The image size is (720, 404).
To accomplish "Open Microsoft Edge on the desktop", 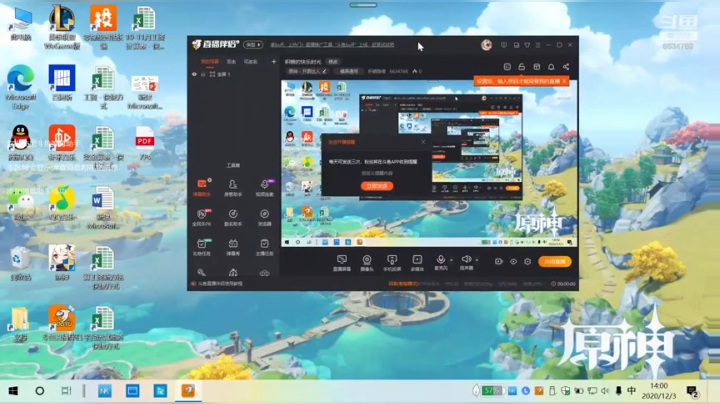I will point(21,87).
